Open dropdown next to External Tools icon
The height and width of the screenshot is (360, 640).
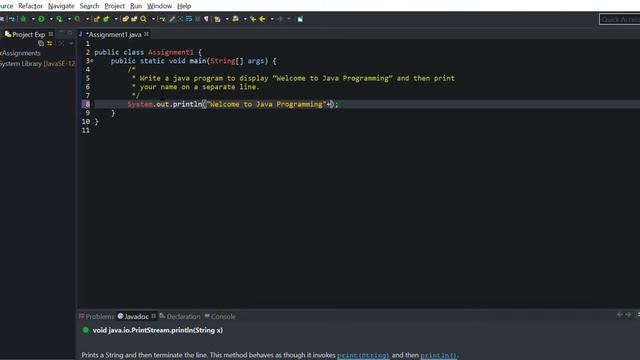click(87, 19)
